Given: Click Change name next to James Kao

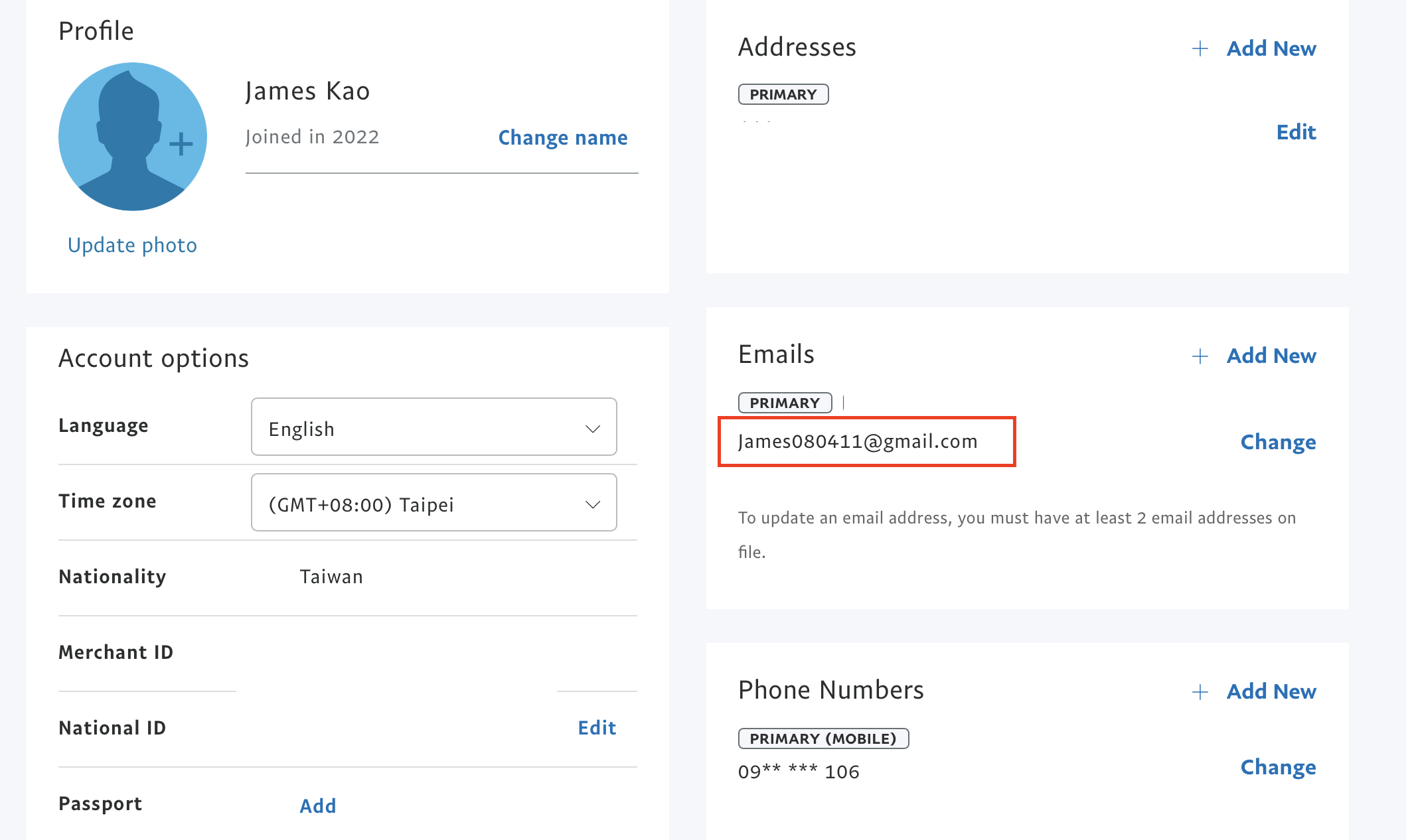Looking at the screenshot, I should point(563,137).
